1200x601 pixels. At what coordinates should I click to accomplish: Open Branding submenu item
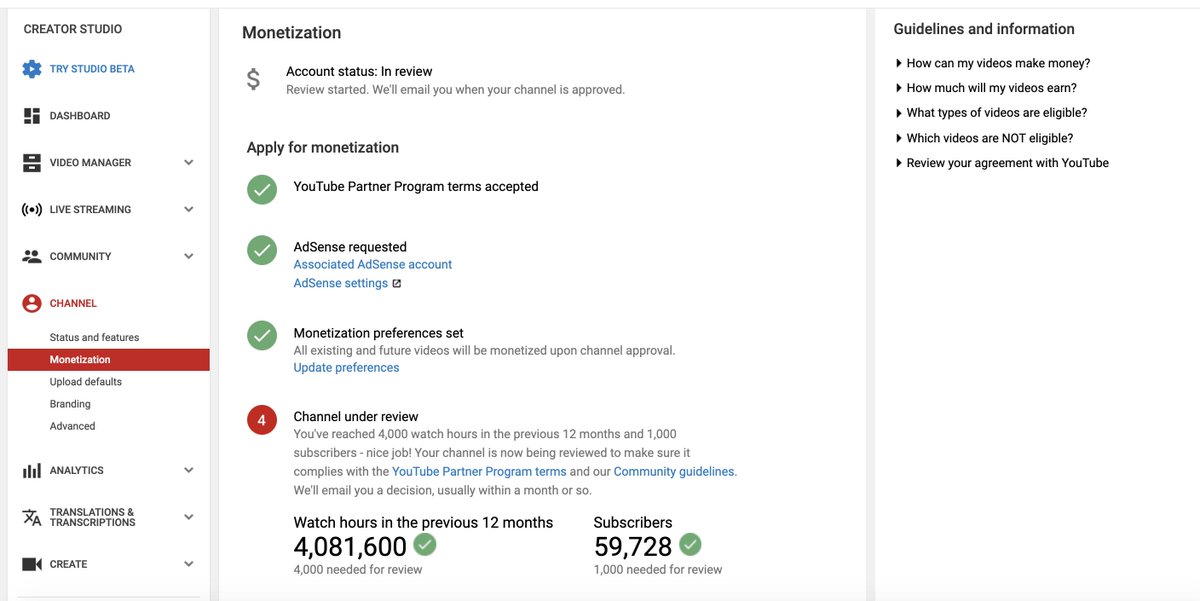70,404
